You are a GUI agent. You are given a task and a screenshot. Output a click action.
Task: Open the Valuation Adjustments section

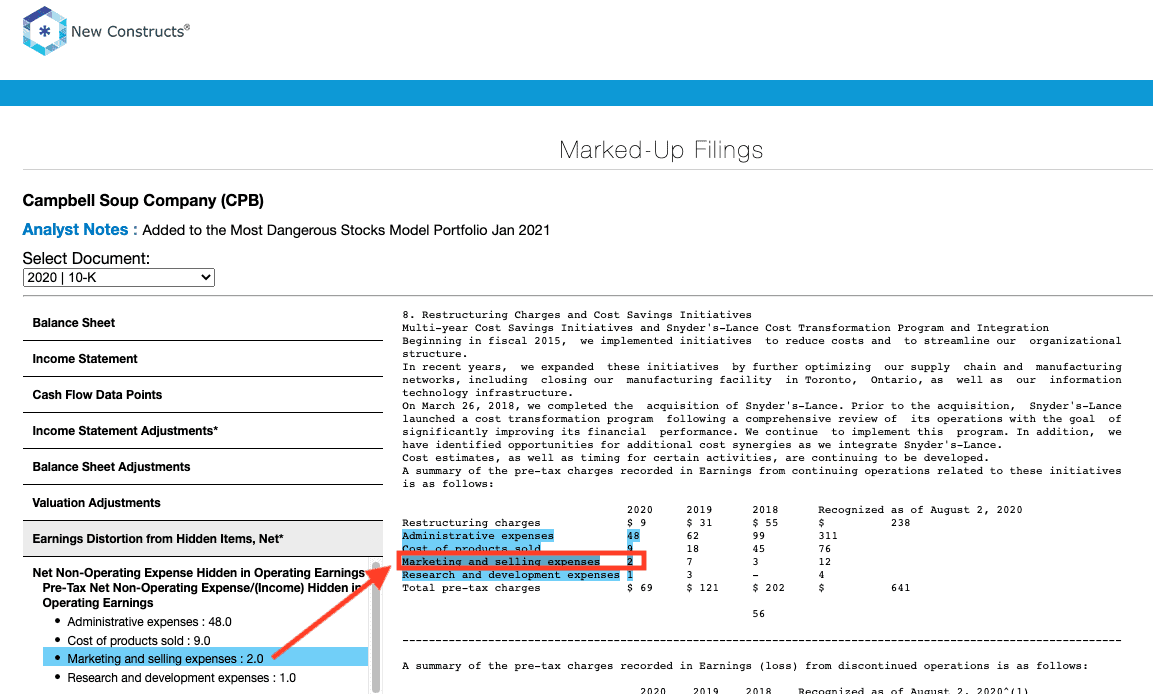pos(203,503)
